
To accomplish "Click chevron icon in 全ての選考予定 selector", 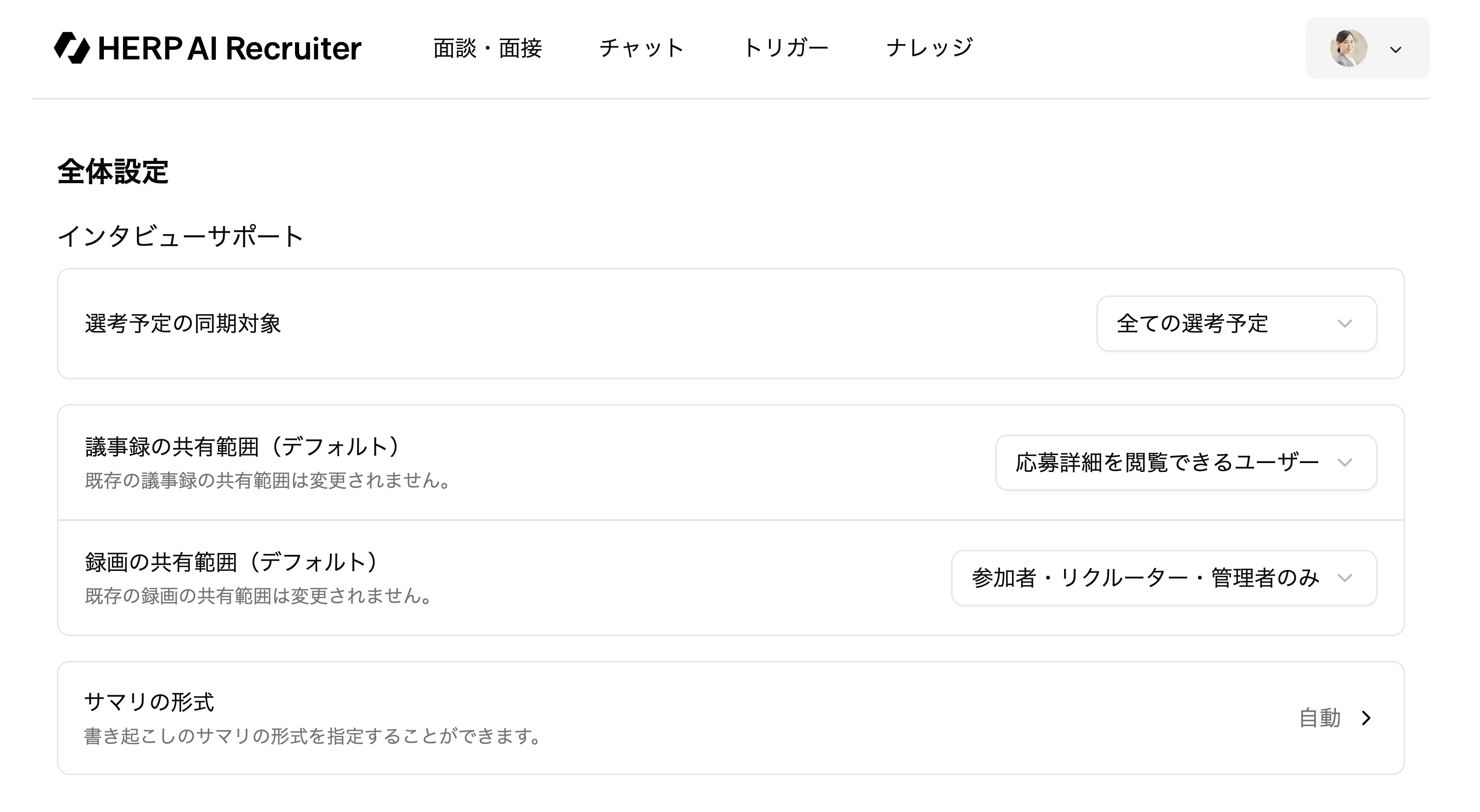I will [x=1344, y=323].
